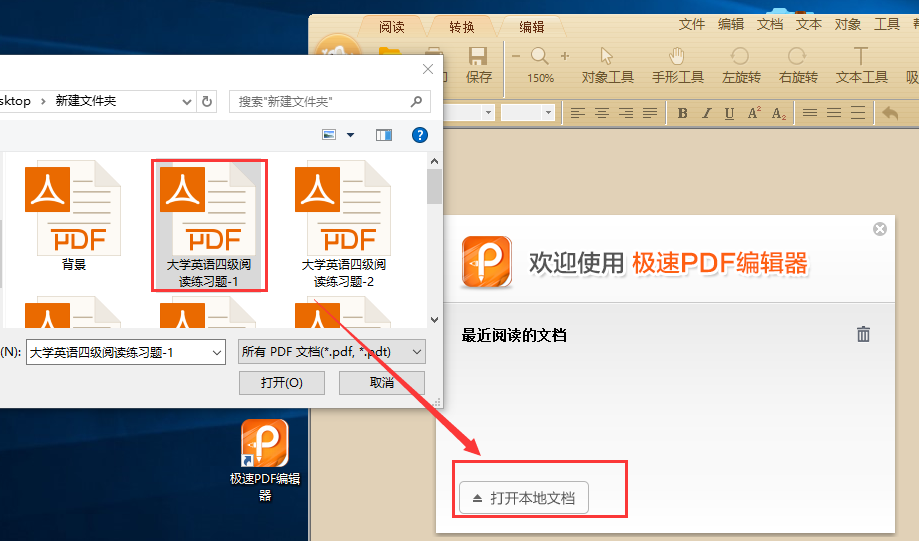This screenshot has height=541, width=919.
Task: Select 大学英语四级阅读练习题-2 PDF file
Action: (343, 225)
